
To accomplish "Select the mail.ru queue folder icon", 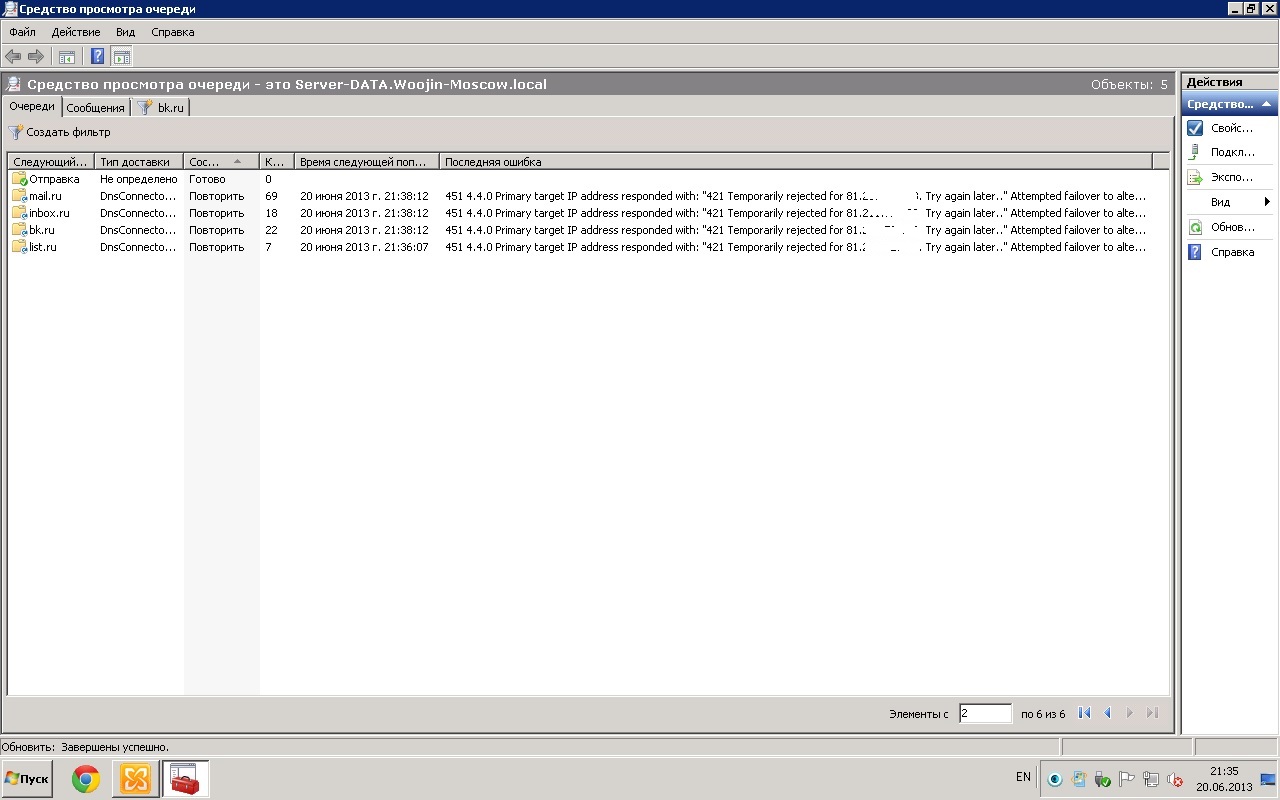I will [19, 196].
